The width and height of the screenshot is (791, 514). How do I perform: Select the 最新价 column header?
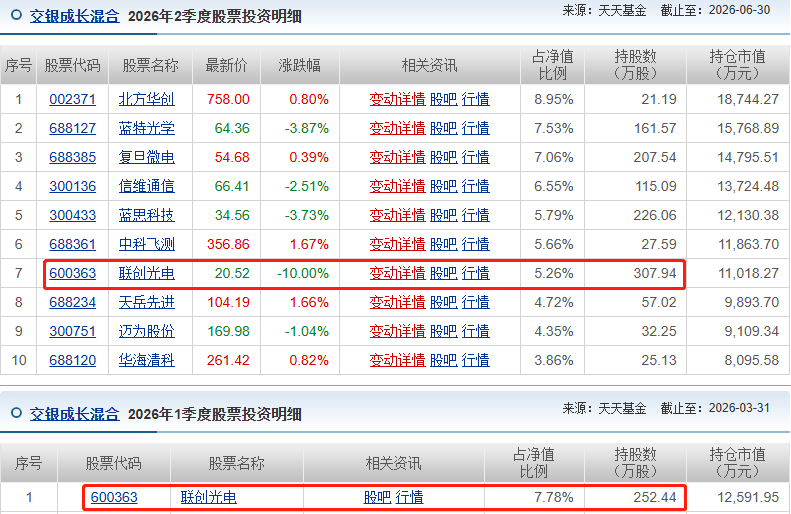click(x=226, y=65)
